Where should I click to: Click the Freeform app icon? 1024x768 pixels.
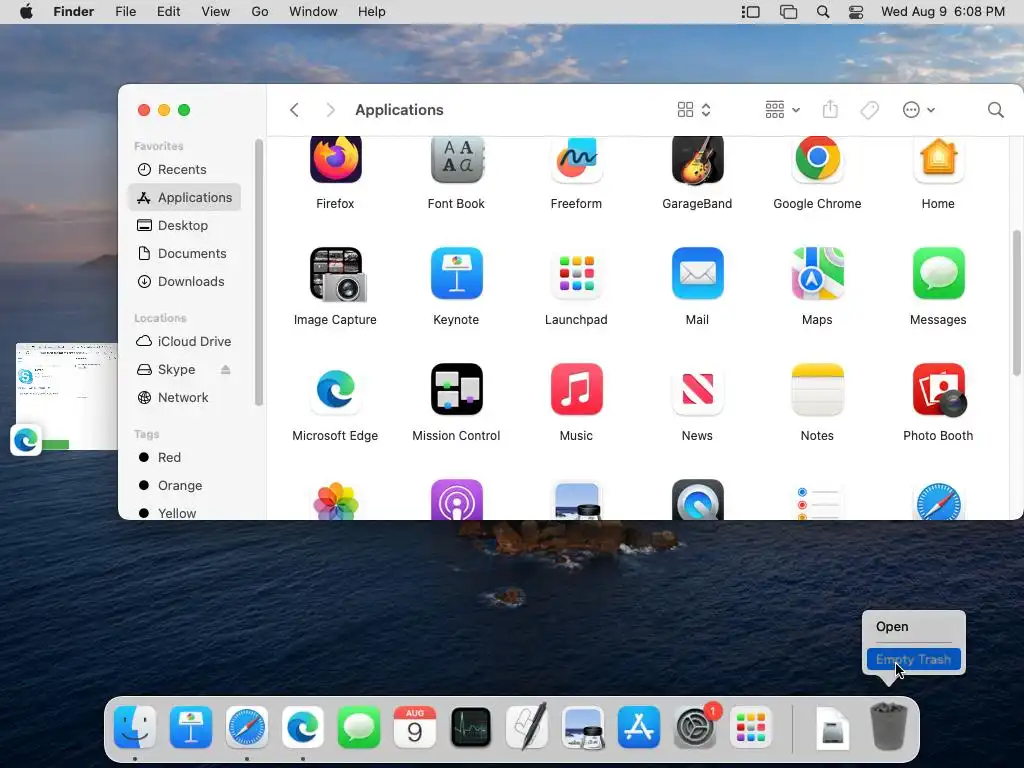pyautogui.click(x=576, y=159)
